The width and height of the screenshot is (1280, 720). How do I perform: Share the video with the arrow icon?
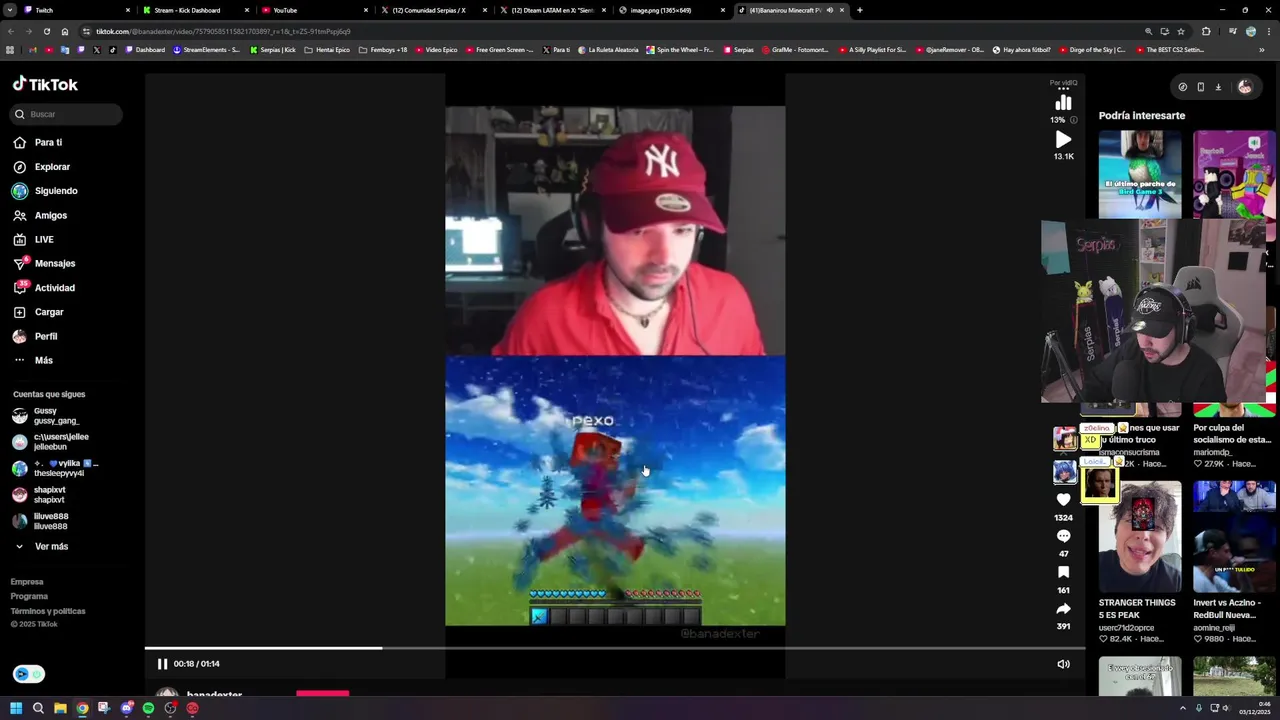(1063, 608)
